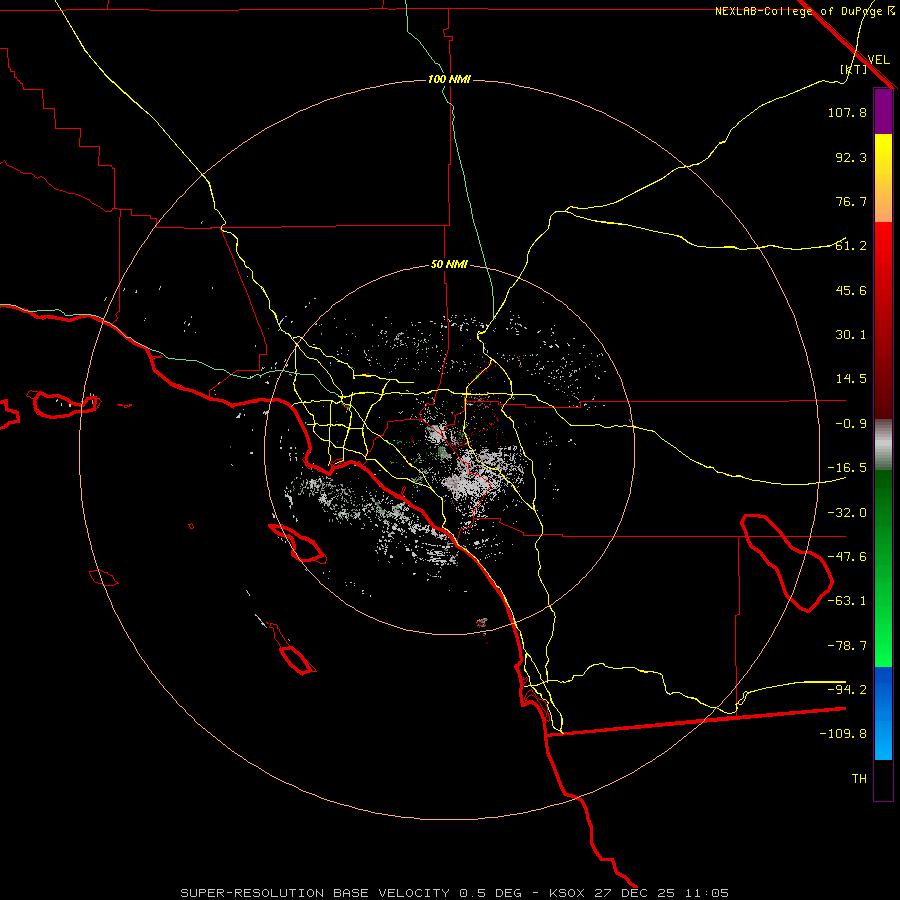Click the 30.1 velocity scale value

[x=851, y=335]
